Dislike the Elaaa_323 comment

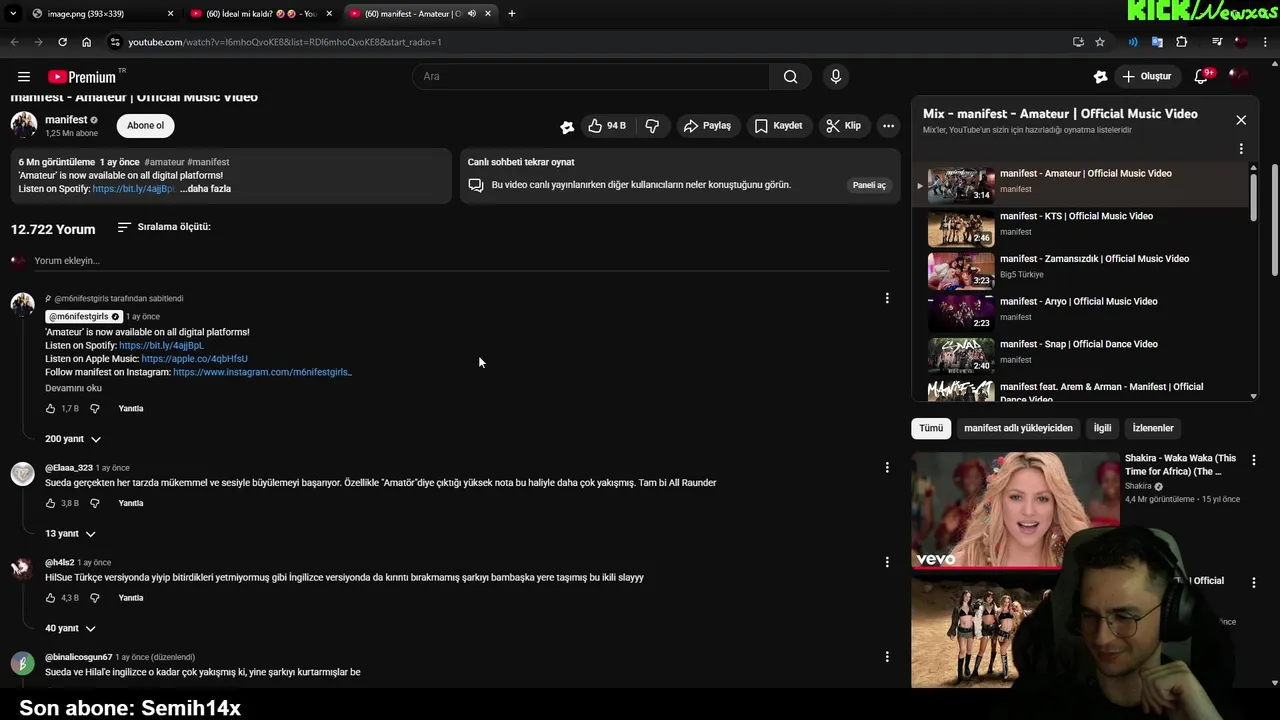[95, 504]
